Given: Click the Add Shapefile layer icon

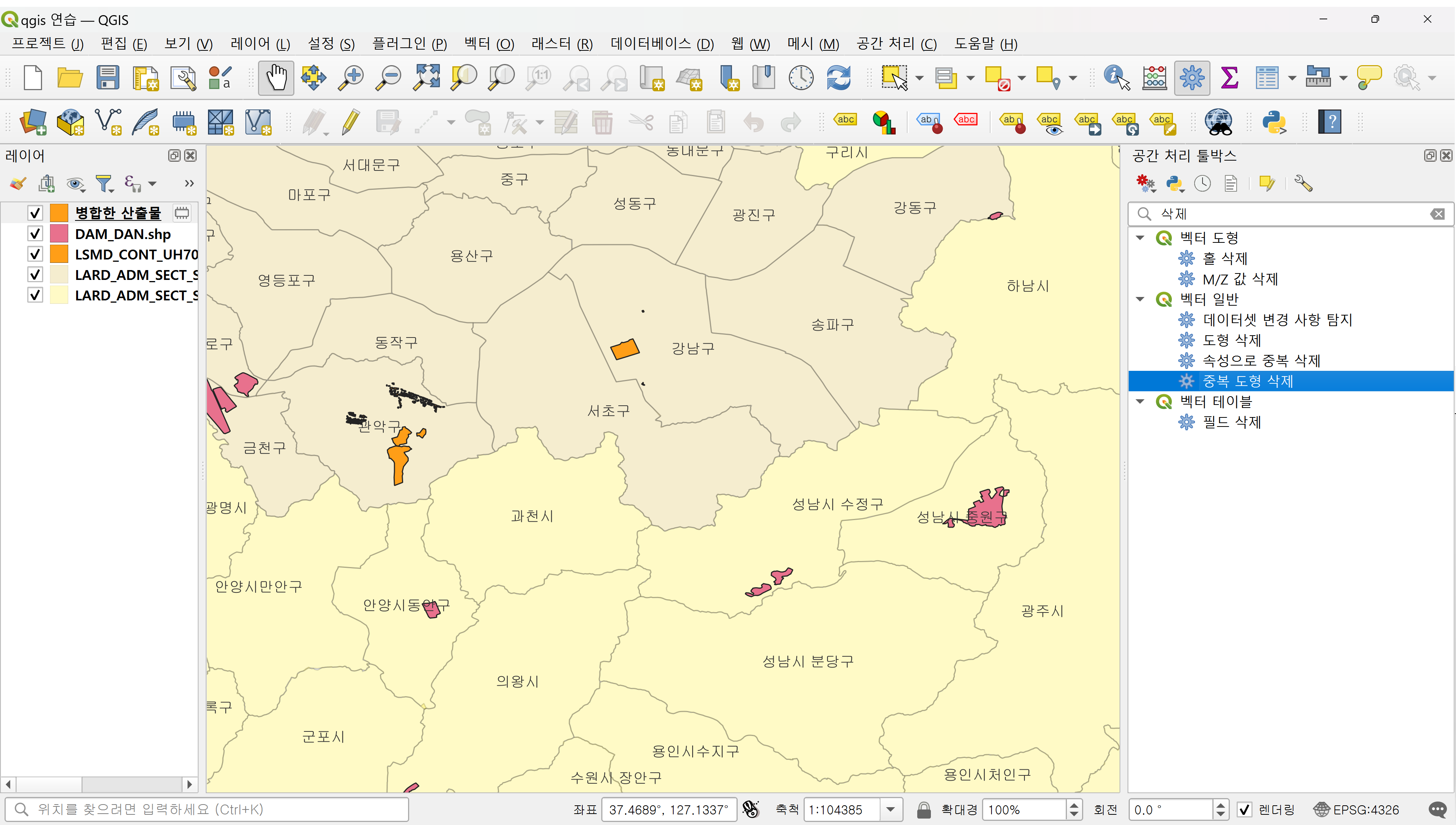Looking at the screenshot, I should click(108, 122).
